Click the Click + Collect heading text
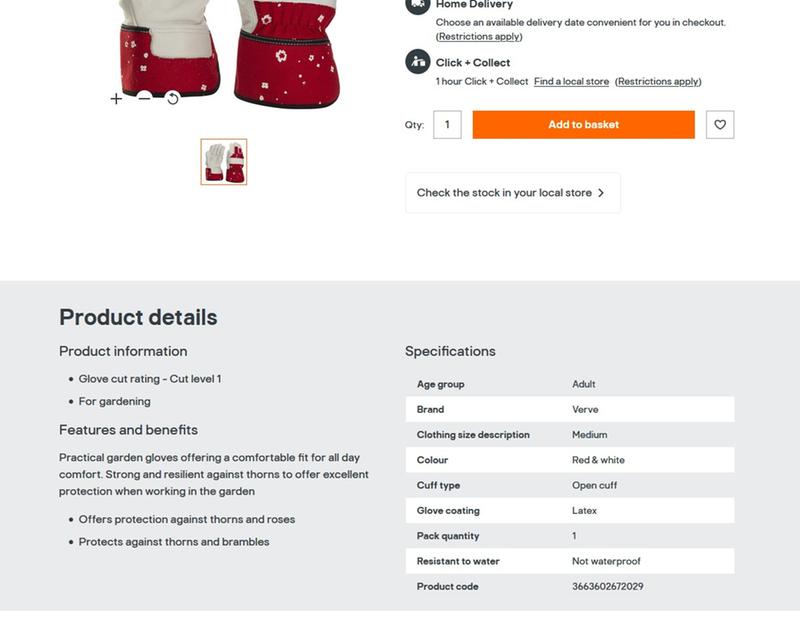Screen dimensions: 800x640 473,62
